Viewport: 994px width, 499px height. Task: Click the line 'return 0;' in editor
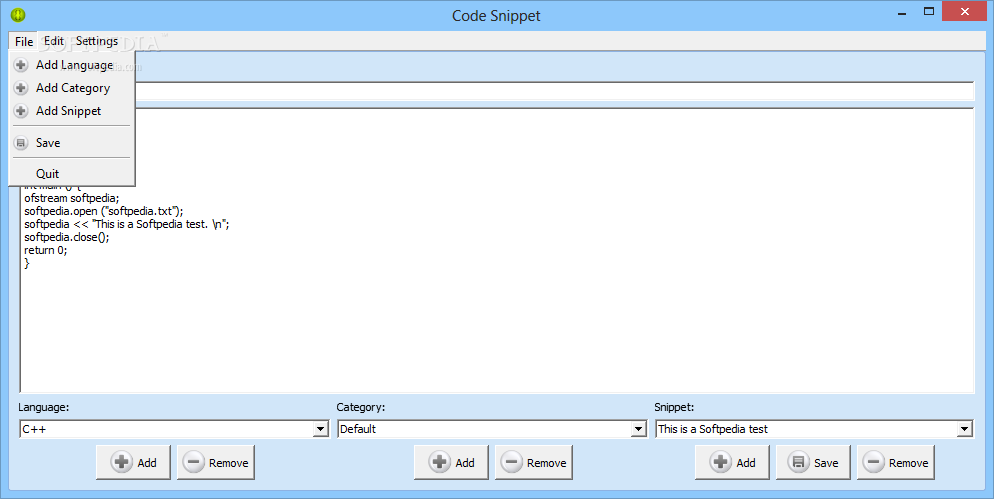click(46, 250)
